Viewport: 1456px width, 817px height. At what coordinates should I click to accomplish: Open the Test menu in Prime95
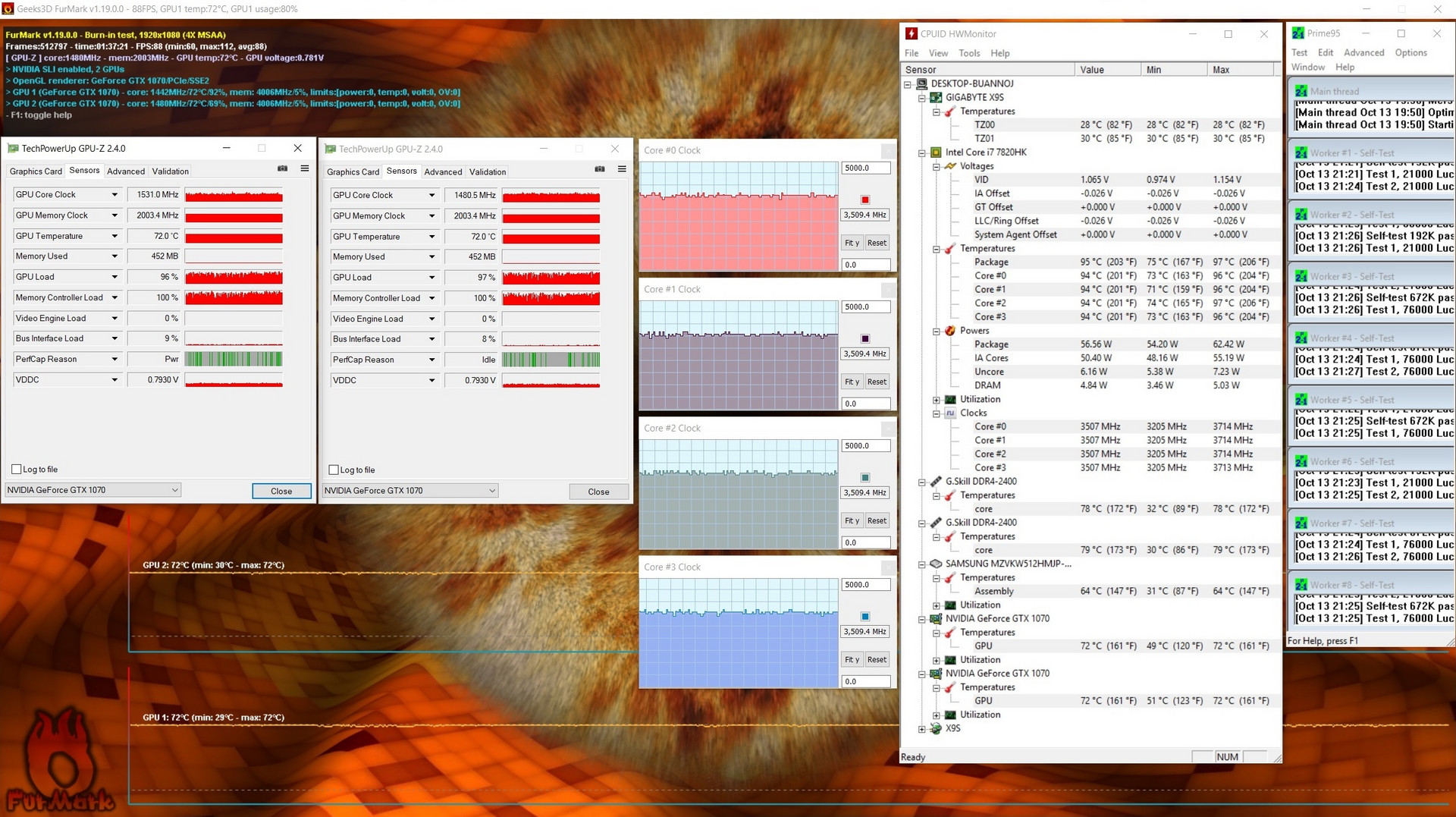pos(1299,52)
